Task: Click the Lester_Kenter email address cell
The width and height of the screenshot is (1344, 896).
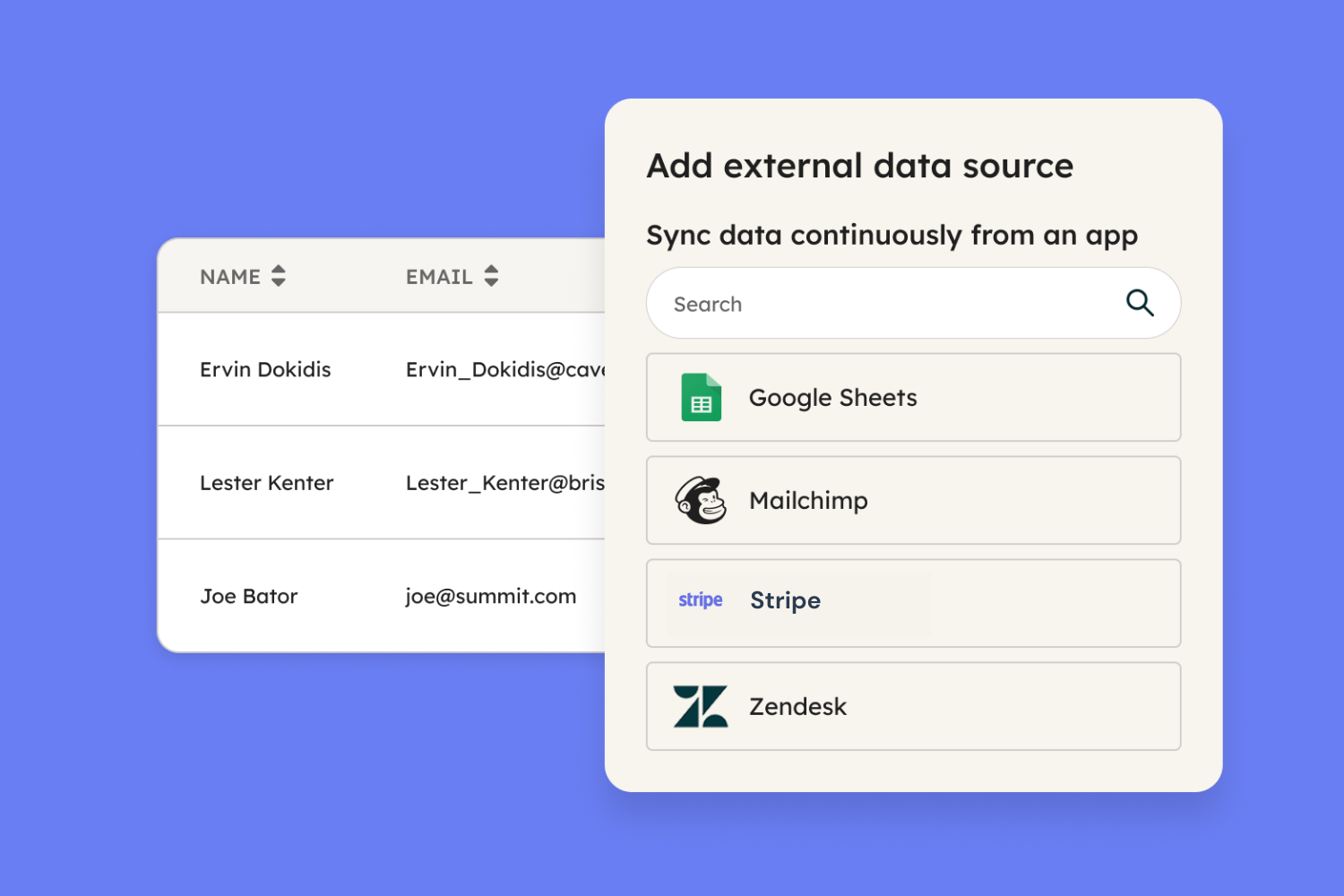Action: (504, 483)
